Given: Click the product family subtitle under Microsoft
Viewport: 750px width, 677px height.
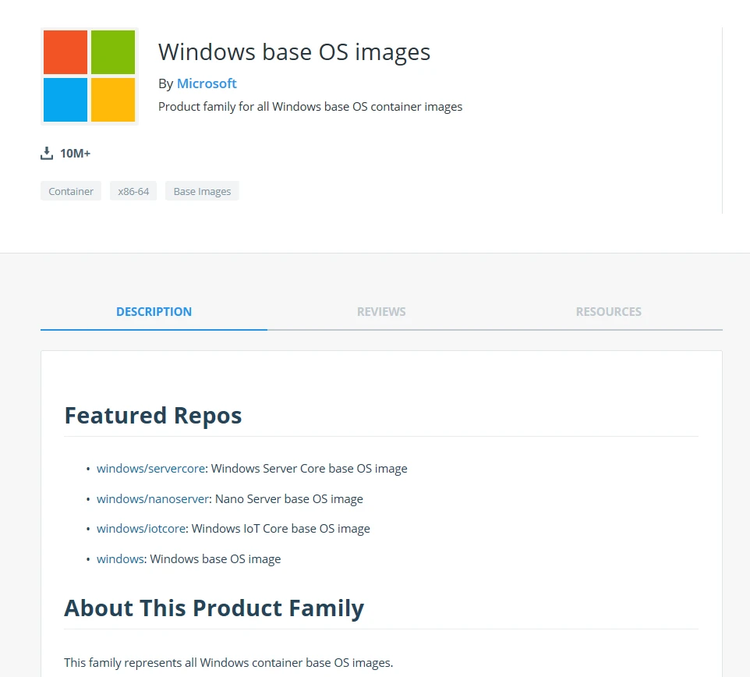Looking at the screenshot, I should 310,106.
